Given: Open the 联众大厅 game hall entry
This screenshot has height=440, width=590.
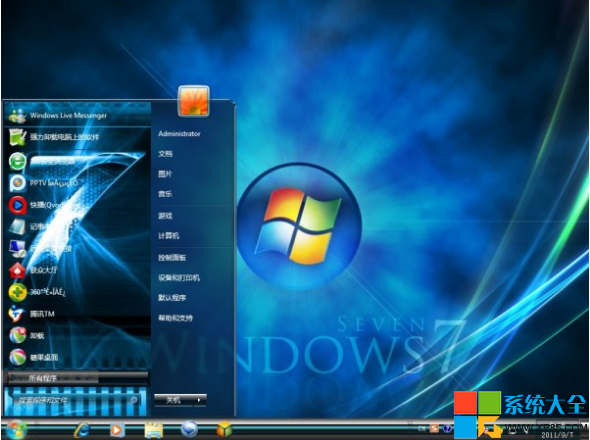Looking at the screenshot, I should point(77,270).
